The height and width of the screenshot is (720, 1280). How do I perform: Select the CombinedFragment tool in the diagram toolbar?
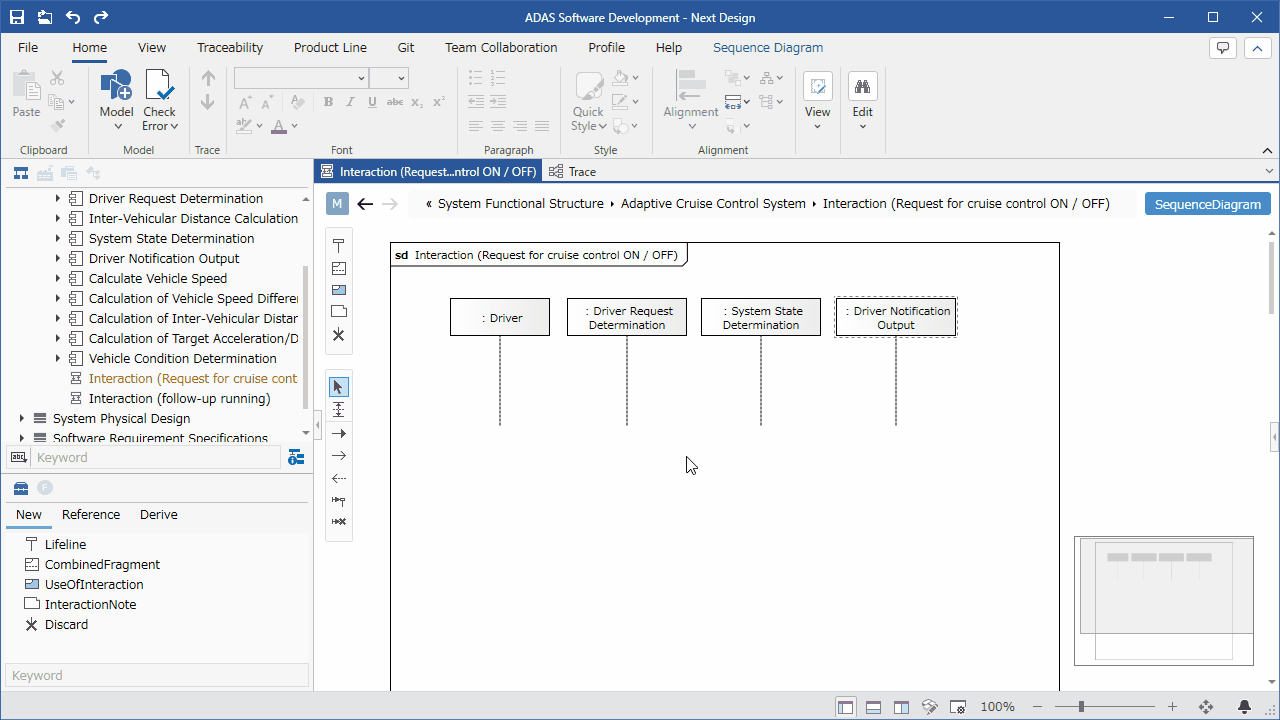pyautogui.click(x=339, y=268)
